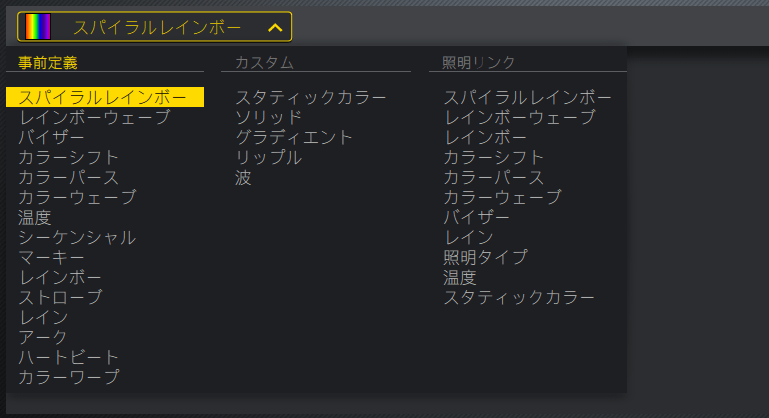The width and height of the screenshot is (769, 418).
Task: Choose バイザー in 照明リンク list
Action: 477,217
